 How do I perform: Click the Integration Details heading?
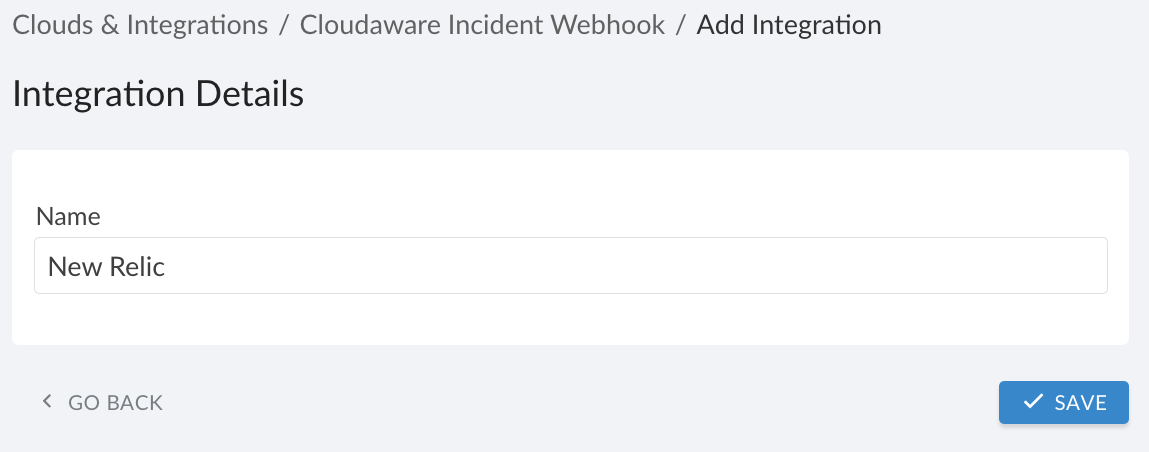click(158, 94)
